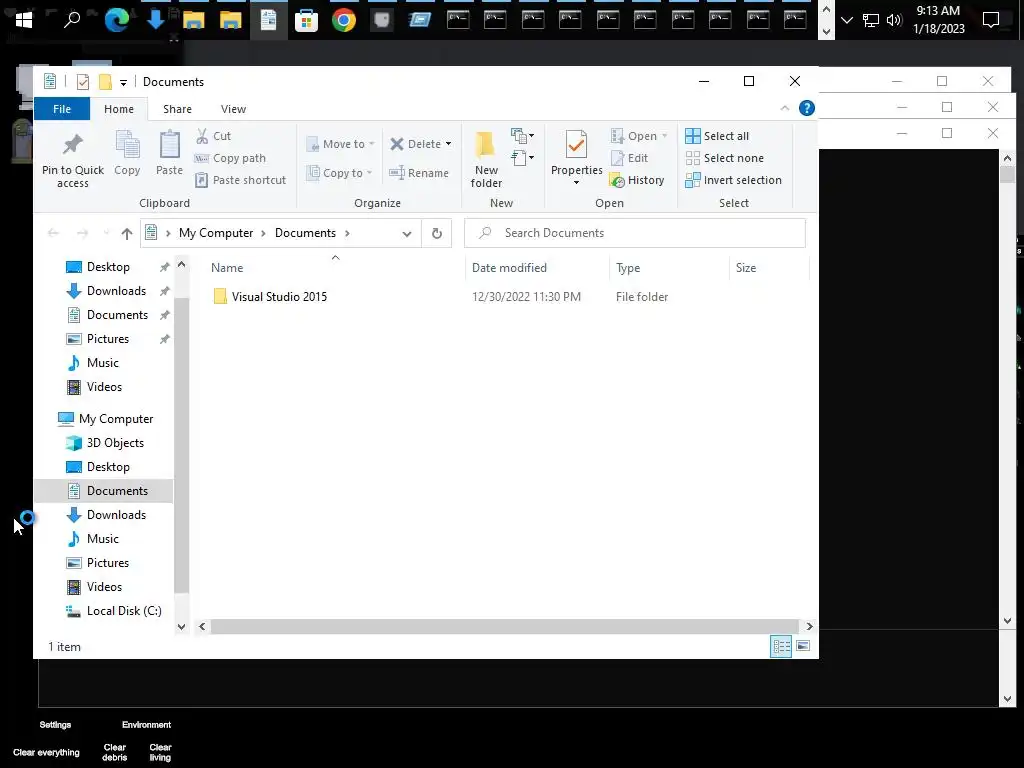Go up one folder level

(127, 233)
